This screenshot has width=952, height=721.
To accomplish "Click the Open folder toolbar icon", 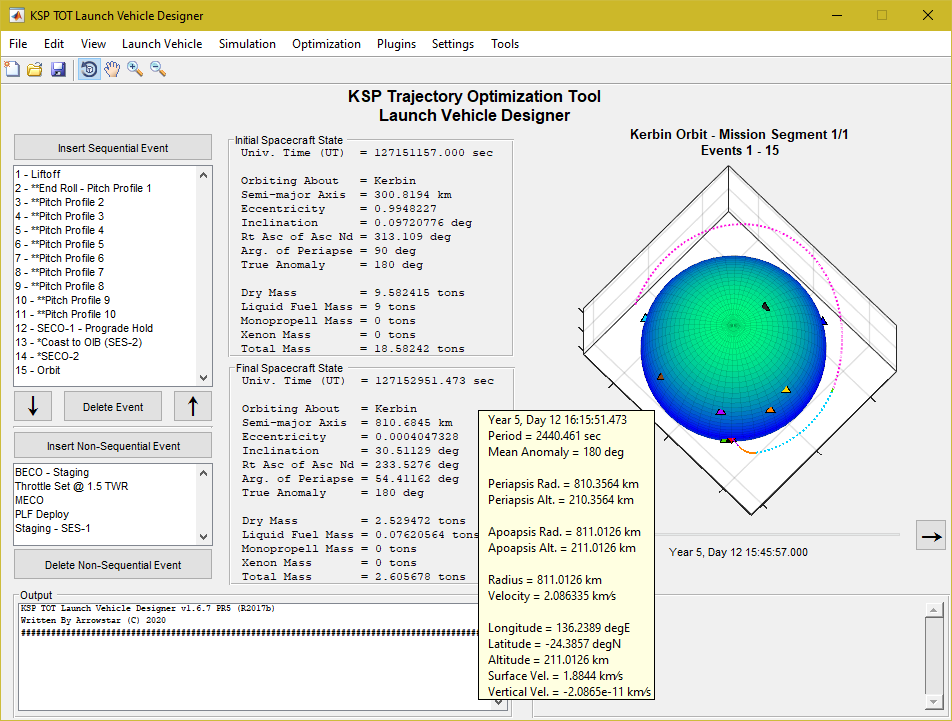I will [35, 69].
